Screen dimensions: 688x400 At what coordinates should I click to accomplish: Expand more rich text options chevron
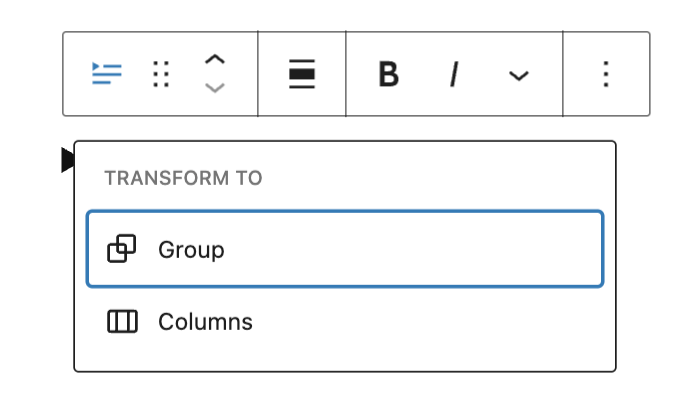click(x=518, y=75)
